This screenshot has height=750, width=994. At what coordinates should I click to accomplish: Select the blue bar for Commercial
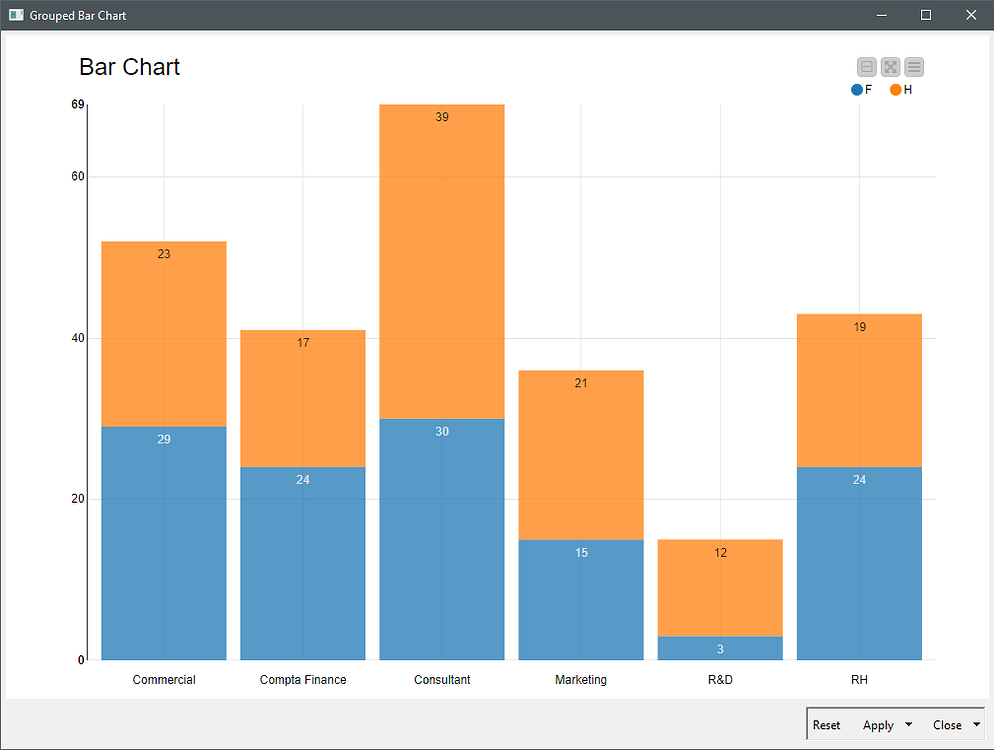click(x=163, y=540)
